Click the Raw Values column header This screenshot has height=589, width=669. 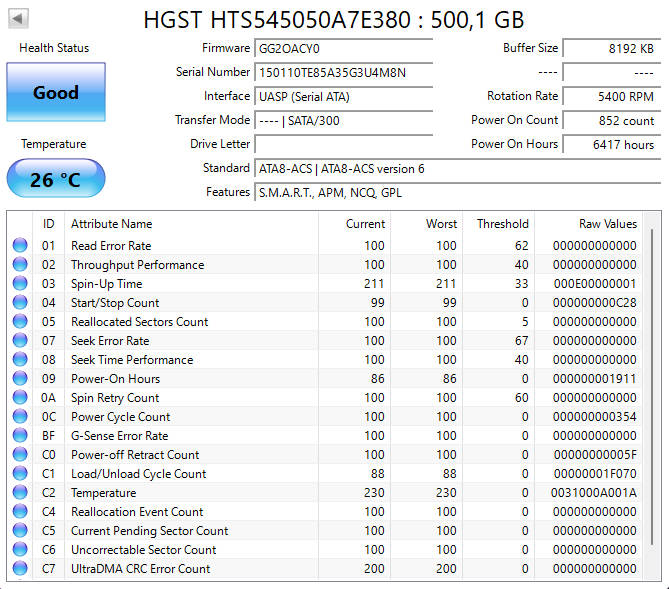[x=588, y=224]
